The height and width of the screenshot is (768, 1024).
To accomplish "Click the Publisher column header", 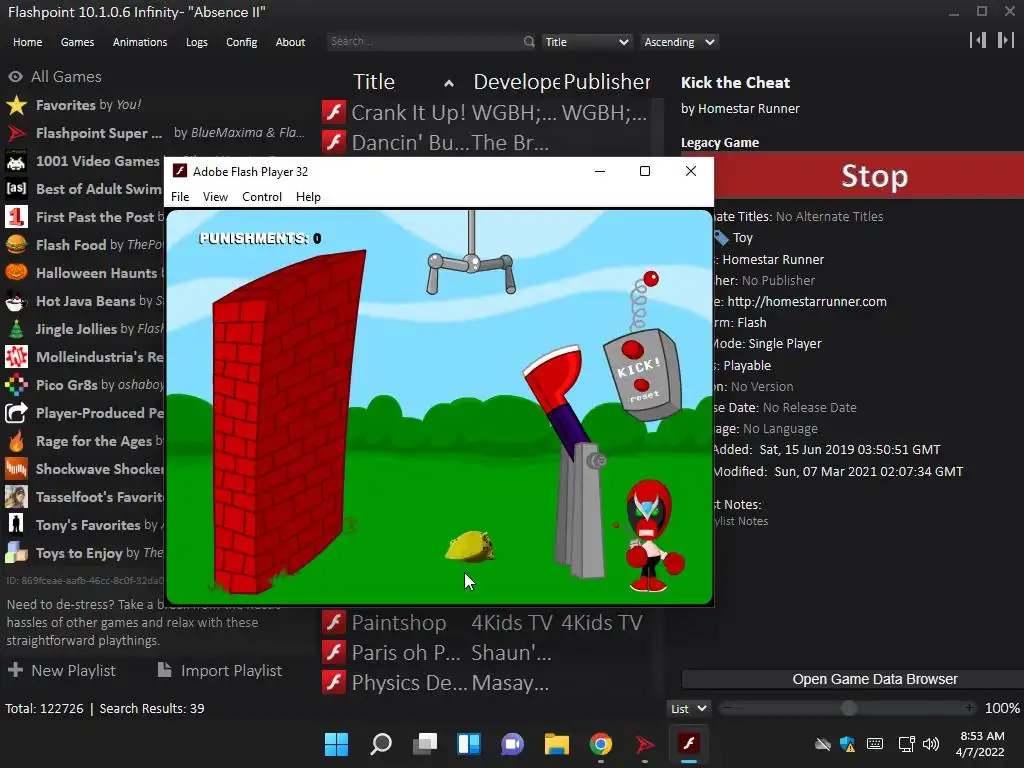I will 607,82.
